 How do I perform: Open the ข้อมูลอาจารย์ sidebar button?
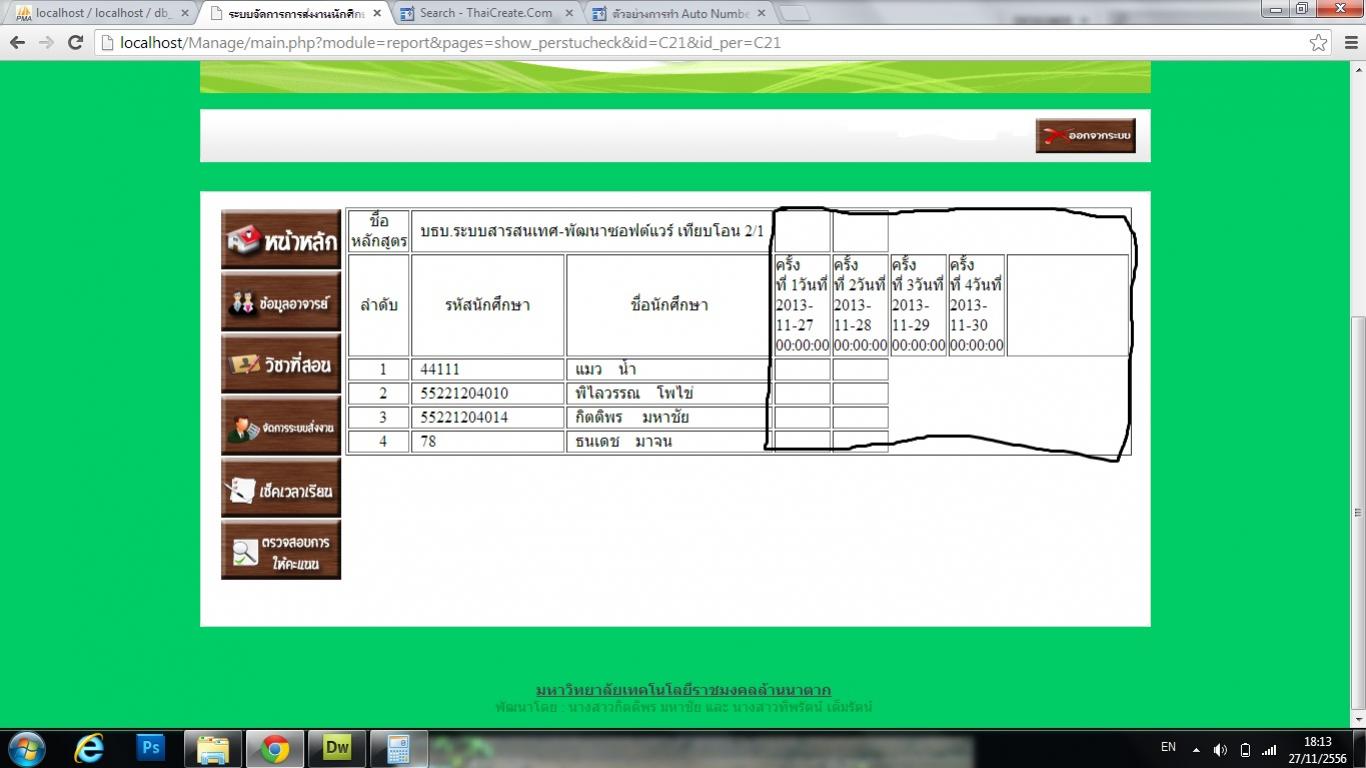tap(281, 301)
